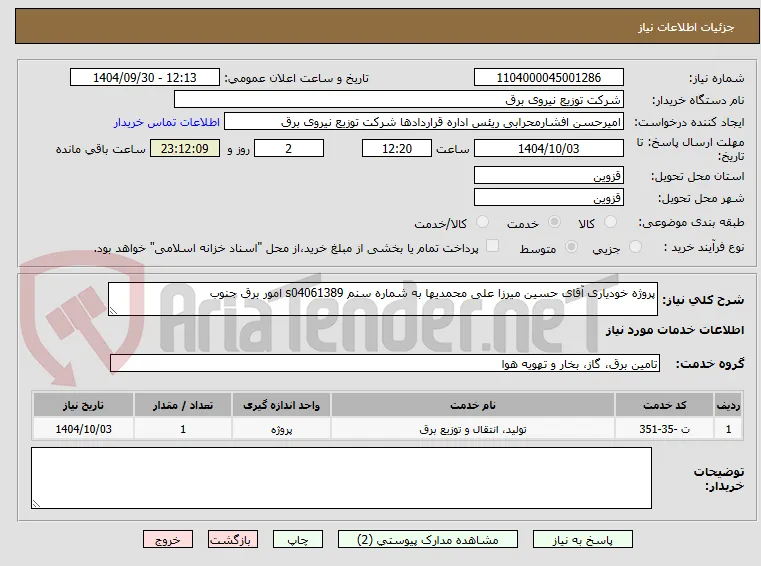Image resolution: width=761 pixels, height=566 pixels.
Task: Click the بازگشت back button
Action: pyautogui.click(x=233, y=540)
